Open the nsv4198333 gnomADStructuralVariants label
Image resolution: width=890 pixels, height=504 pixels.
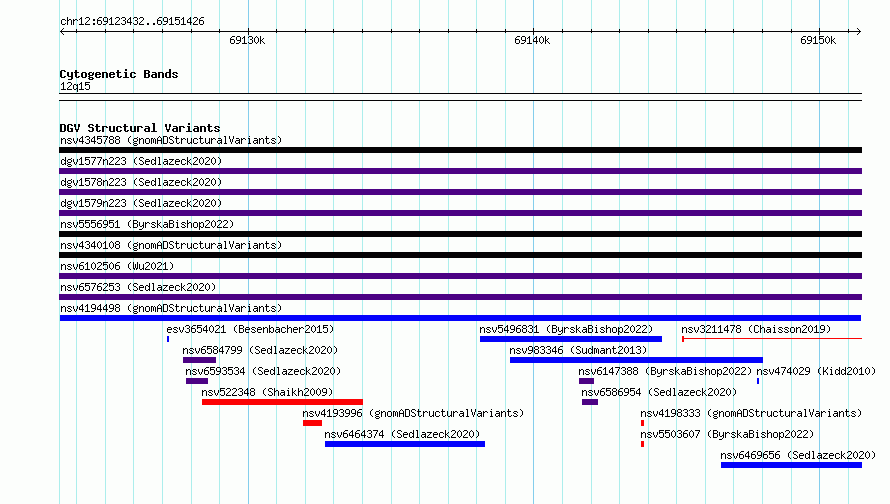tap(751, 413)
